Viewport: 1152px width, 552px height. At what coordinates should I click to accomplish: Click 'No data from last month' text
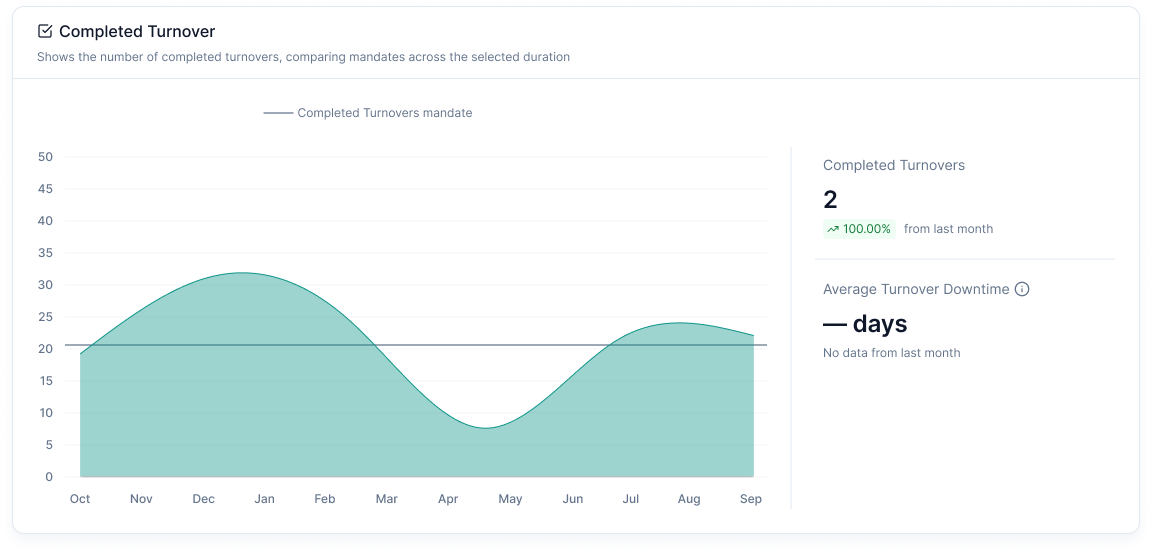[x=891, y=353]
